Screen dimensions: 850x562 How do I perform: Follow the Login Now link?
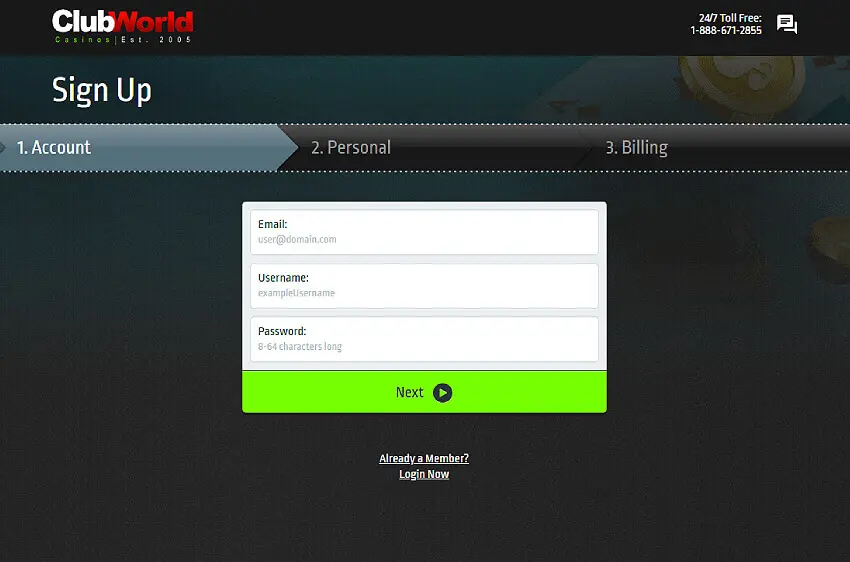[424, 474]
